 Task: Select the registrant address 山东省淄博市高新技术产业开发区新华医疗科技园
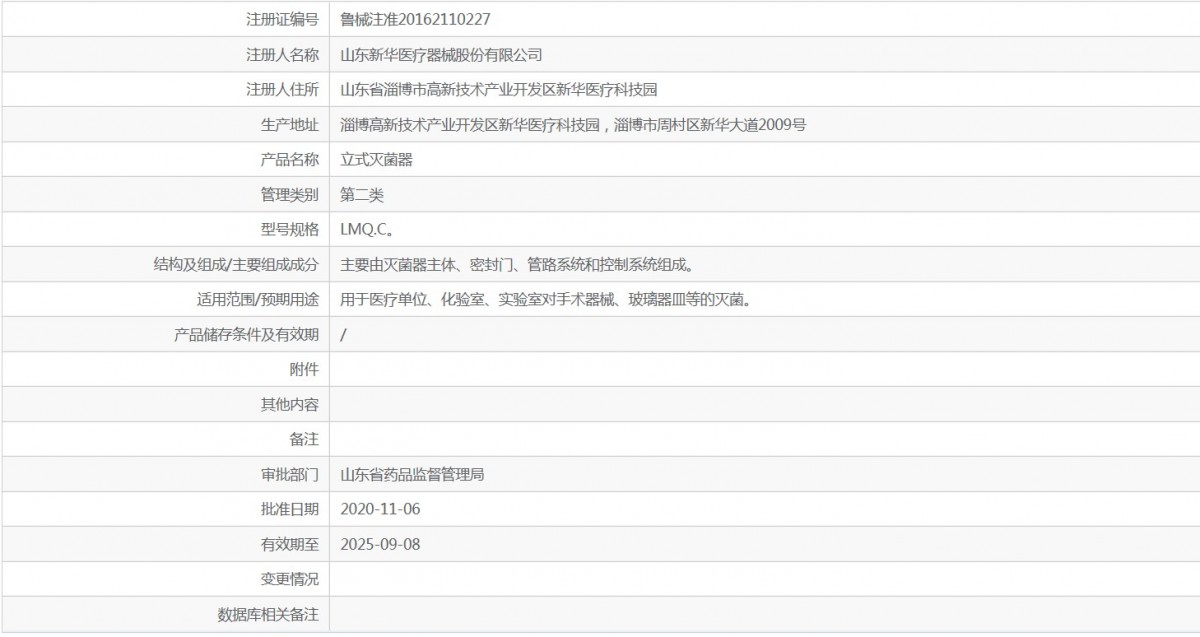[x=499, y=89]
